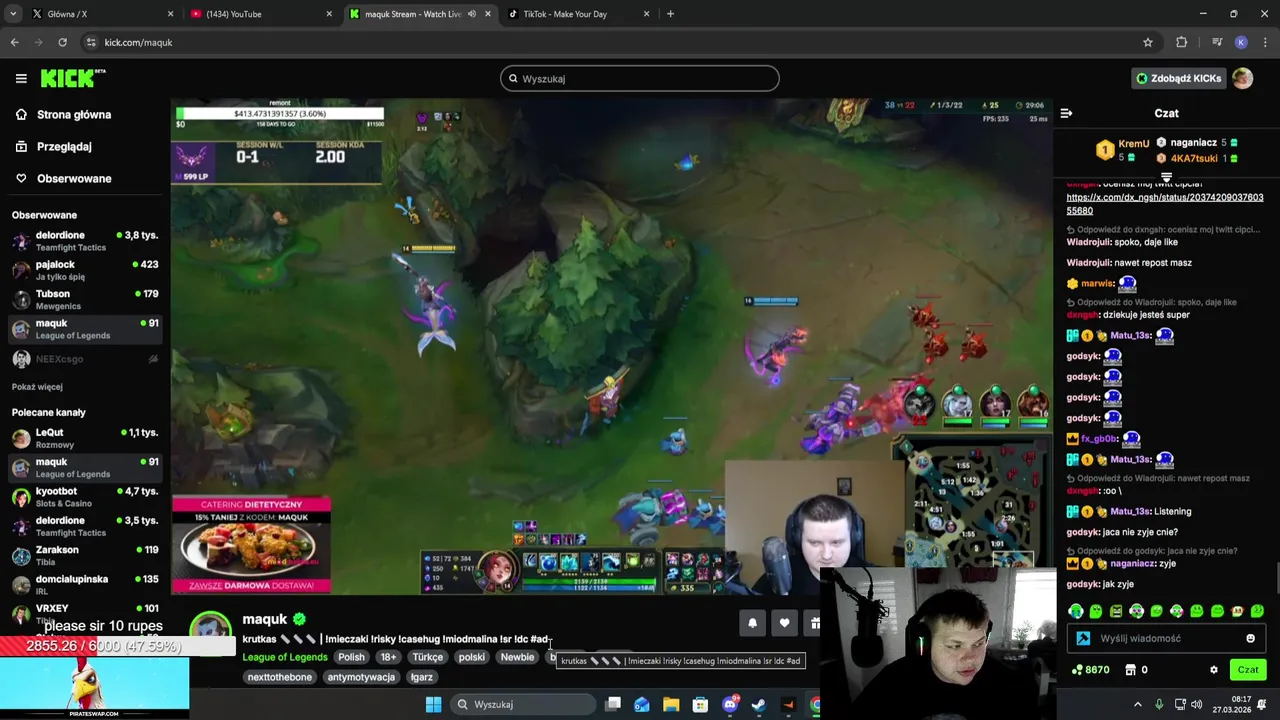This screenshot has width=1280, height=720.
Task: Open the x.com twitt link in chat
Action: coord(1165,204)
